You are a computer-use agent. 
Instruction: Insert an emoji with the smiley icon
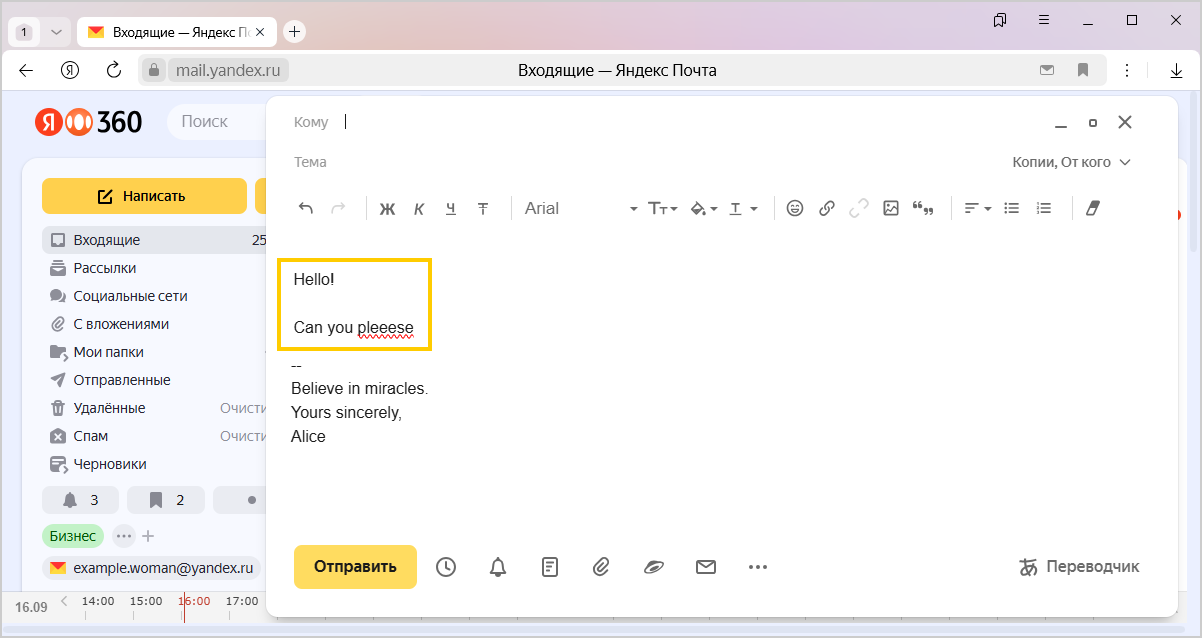tap(795, 209)
